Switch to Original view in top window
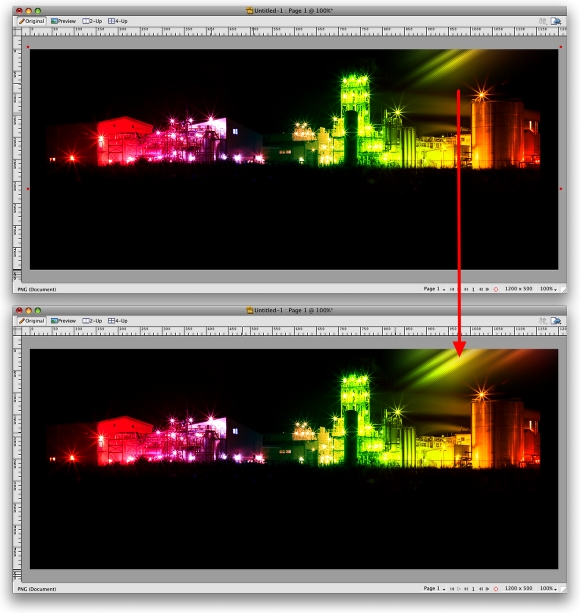Viewport: 580px width, 613px height. [x=32, y=21]
